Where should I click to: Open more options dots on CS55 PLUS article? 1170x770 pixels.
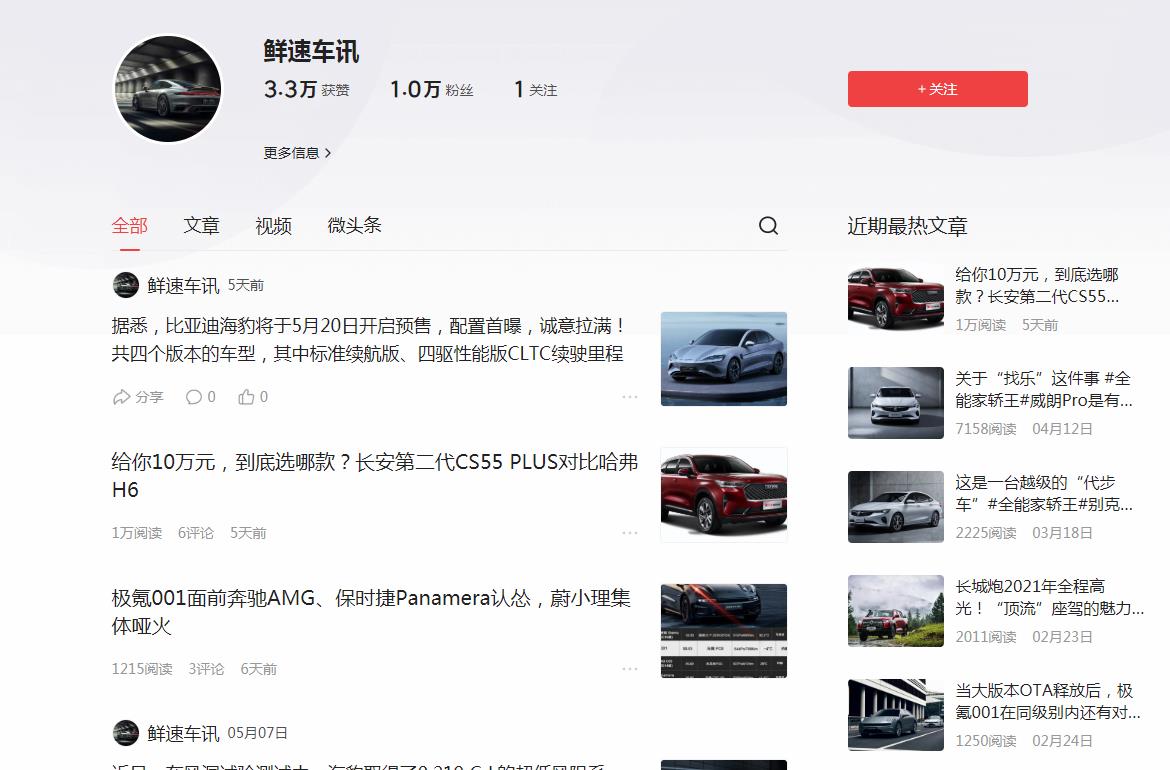click(630, 533)
